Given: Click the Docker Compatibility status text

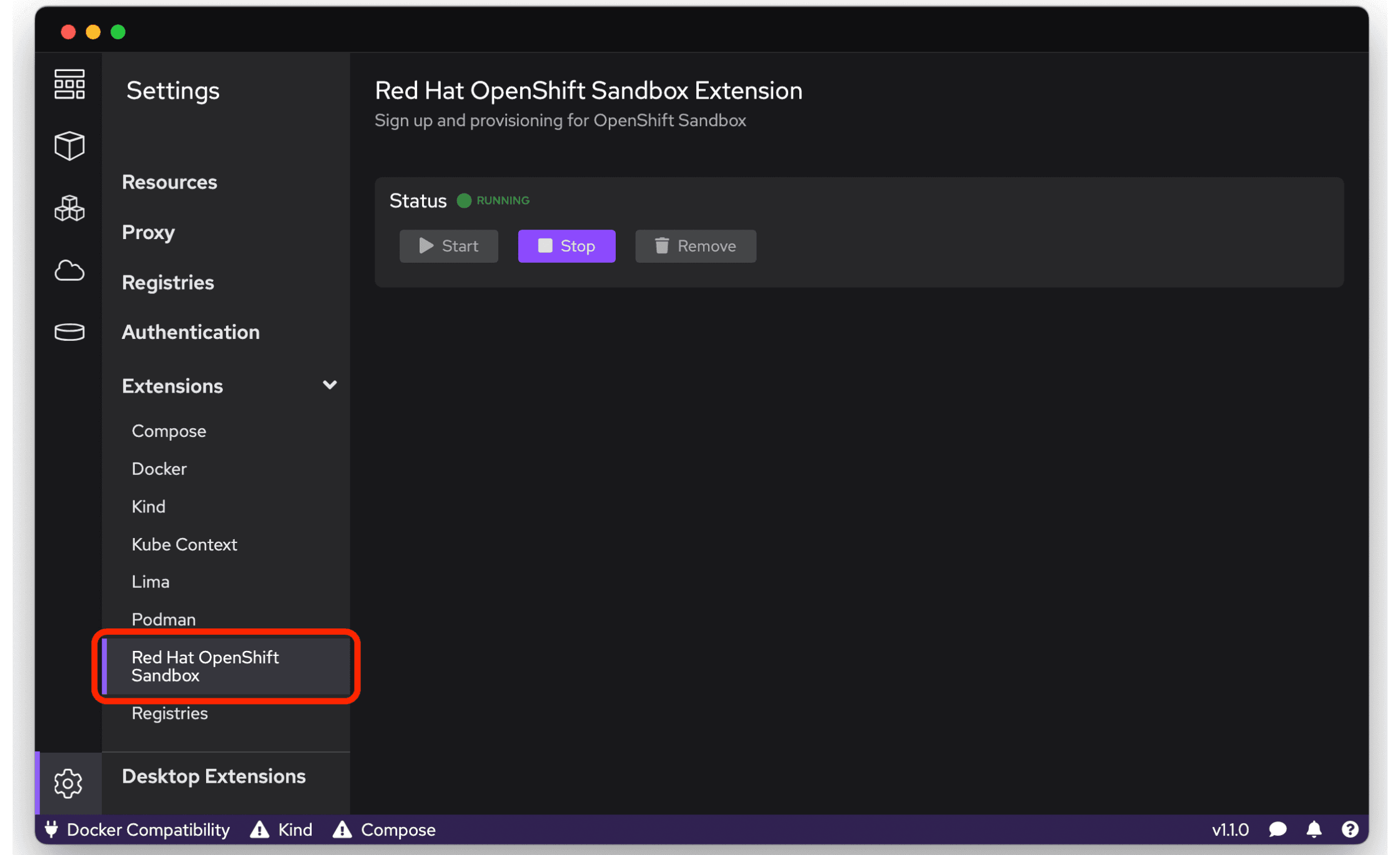Looking at the screenshot, I should click(x=148, y=829).
